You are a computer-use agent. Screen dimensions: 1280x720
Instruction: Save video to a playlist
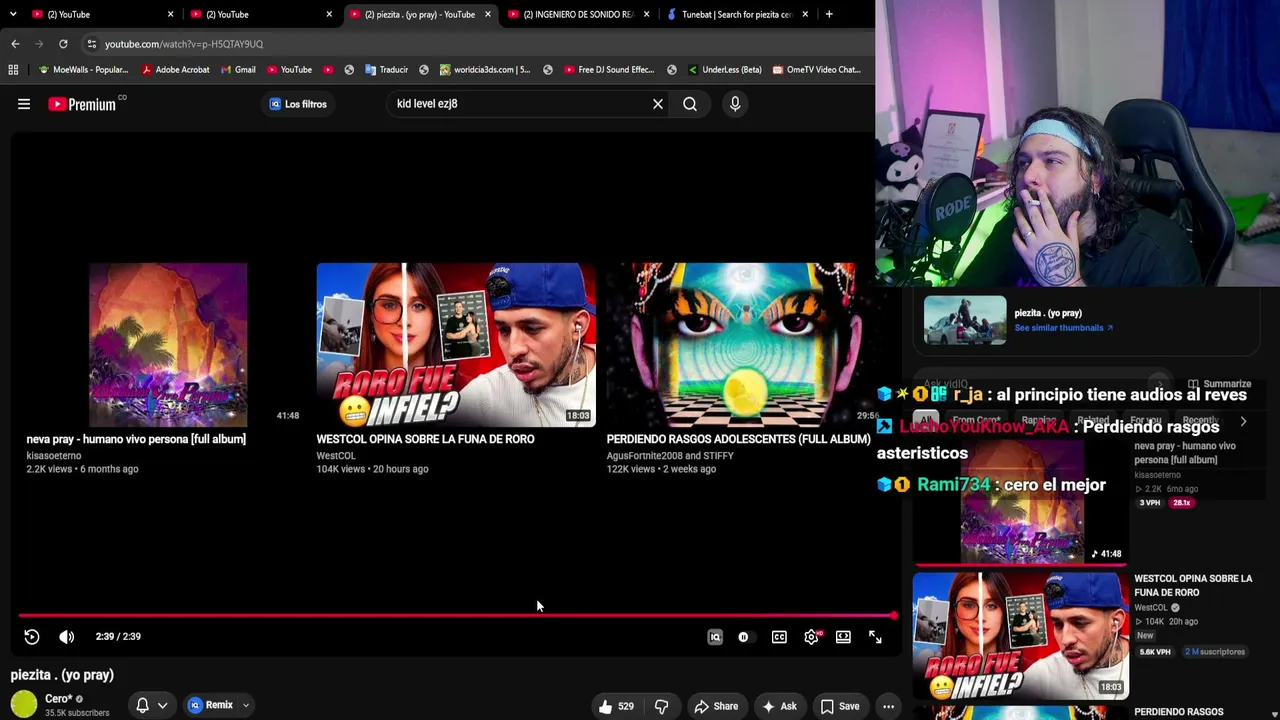click(x=840, y=706)
